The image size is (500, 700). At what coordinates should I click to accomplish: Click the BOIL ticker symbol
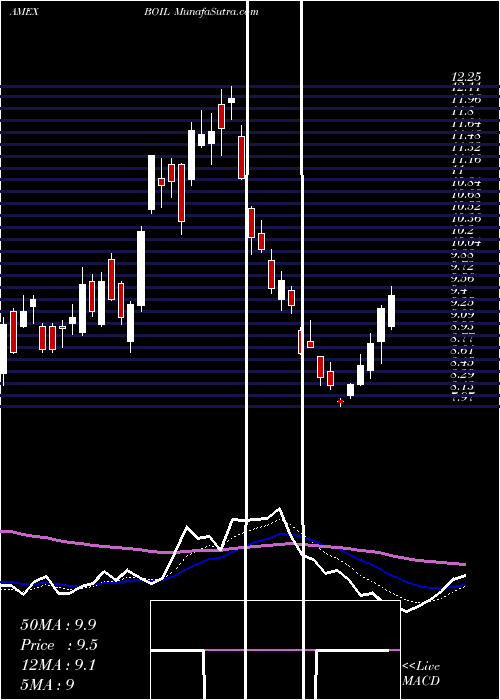click(x=156, y=12)
